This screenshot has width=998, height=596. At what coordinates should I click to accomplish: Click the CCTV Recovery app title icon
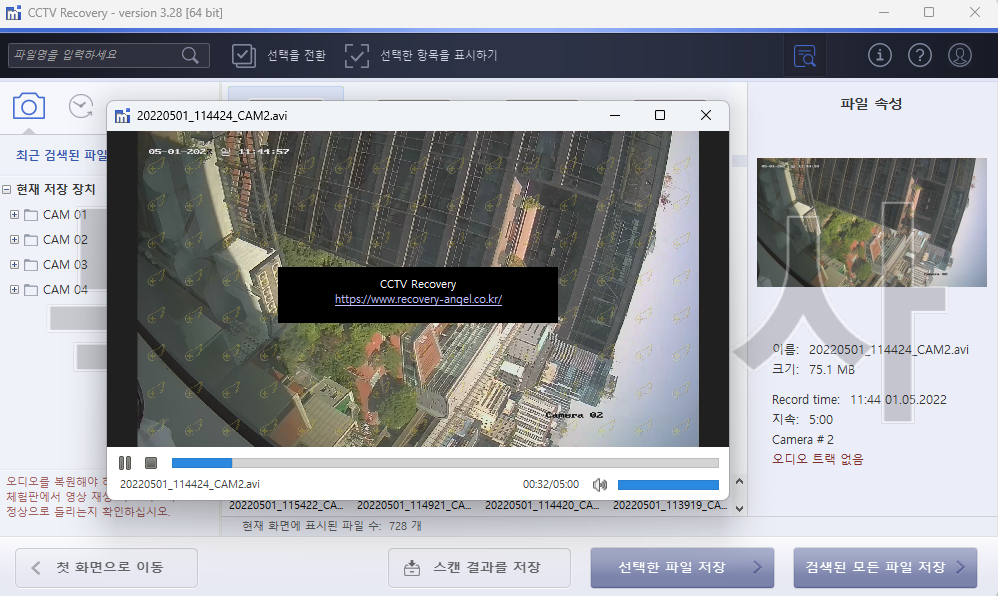coord(13,13)
